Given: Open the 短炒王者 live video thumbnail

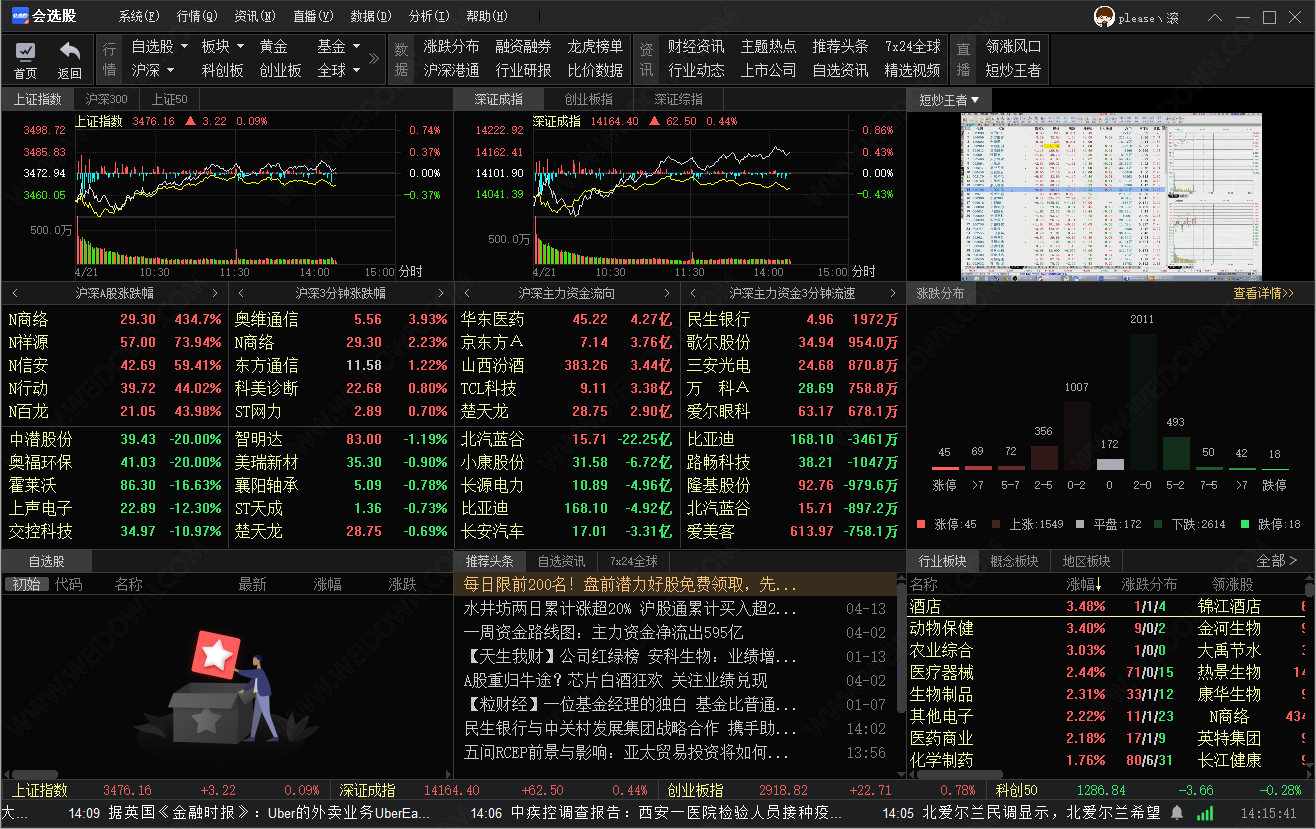Looking at the screenshot, I should pos(1111,196).
